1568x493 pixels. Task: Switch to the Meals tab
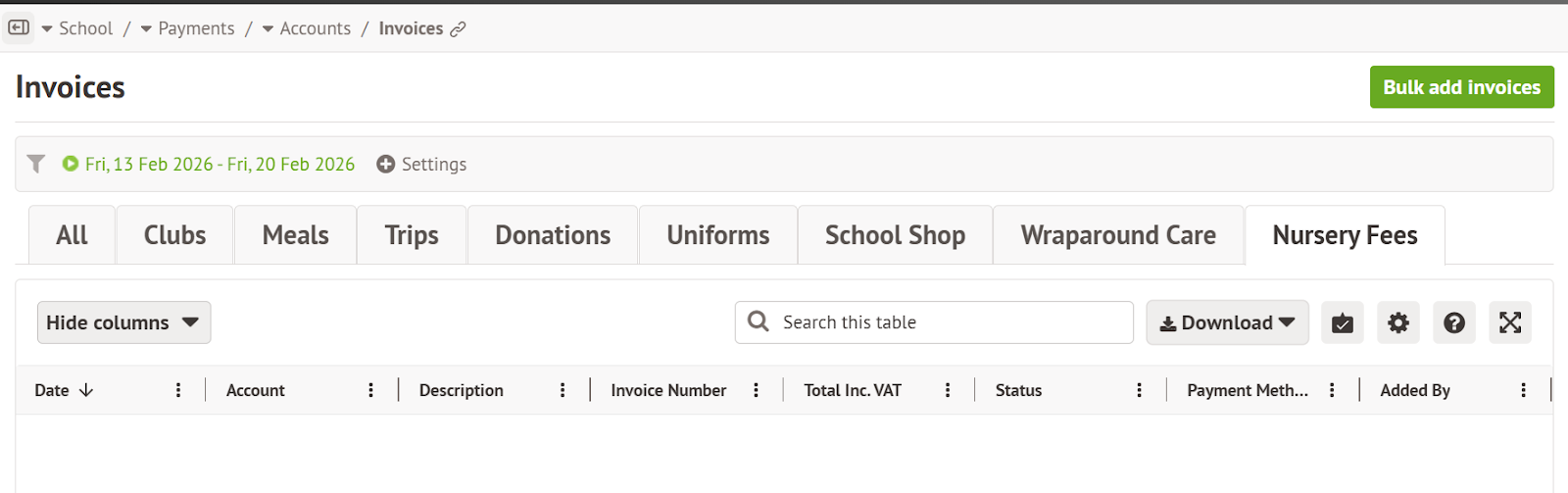pos(295,235)
